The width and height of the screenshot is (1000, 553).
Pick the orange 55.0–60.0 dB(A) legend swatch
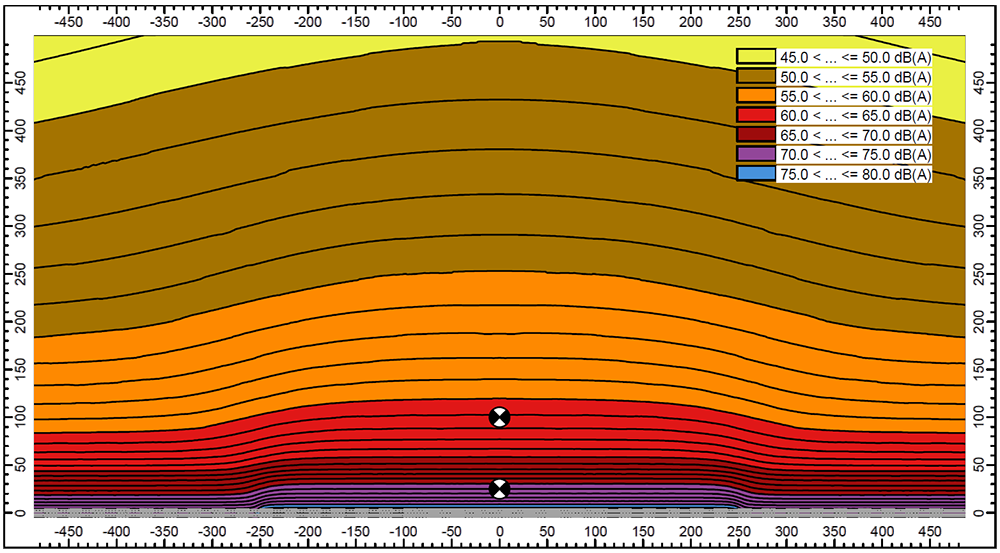(756, 95)
